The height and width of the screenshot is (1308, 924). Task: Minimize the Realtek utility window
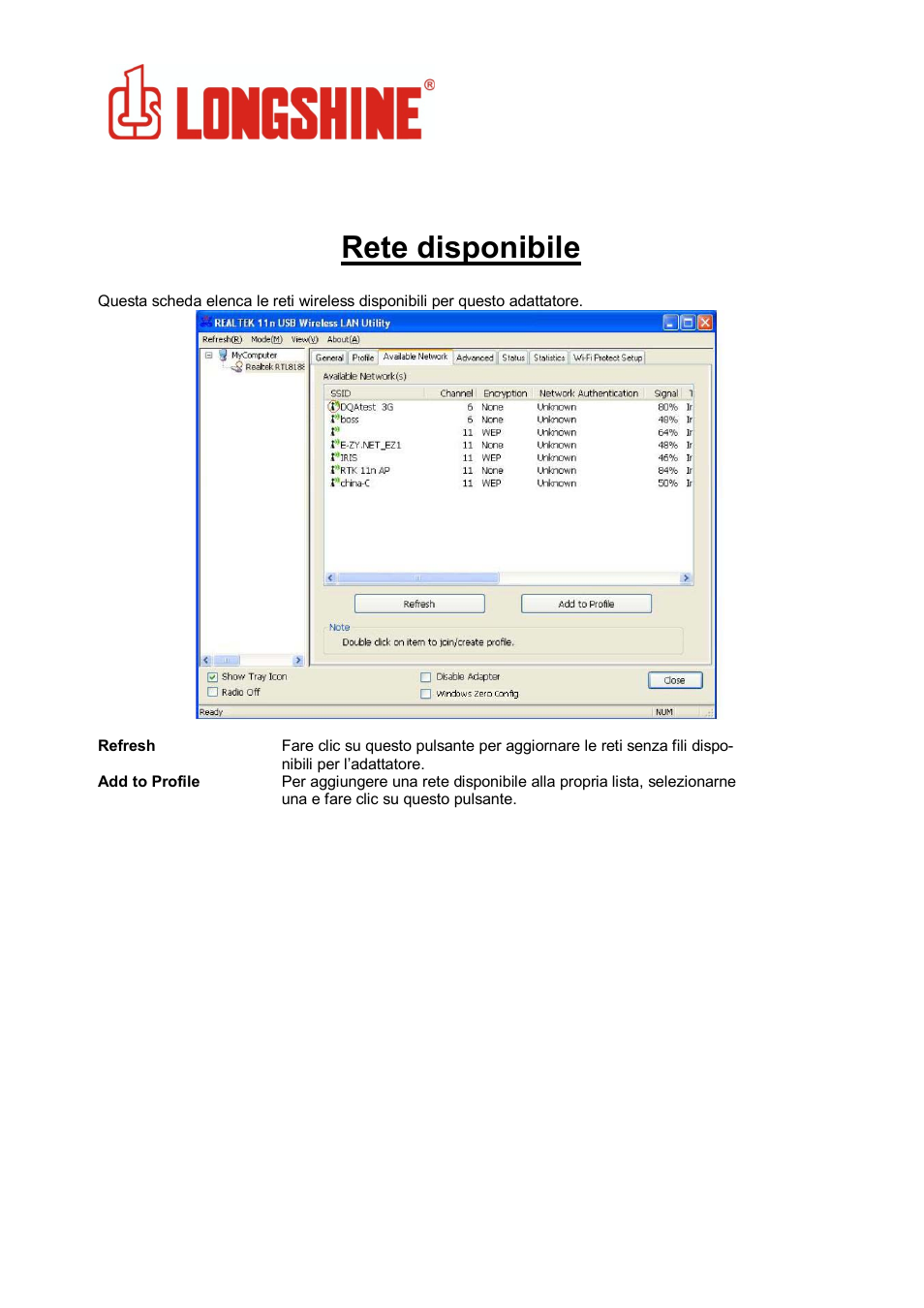[x=670, y=323]
